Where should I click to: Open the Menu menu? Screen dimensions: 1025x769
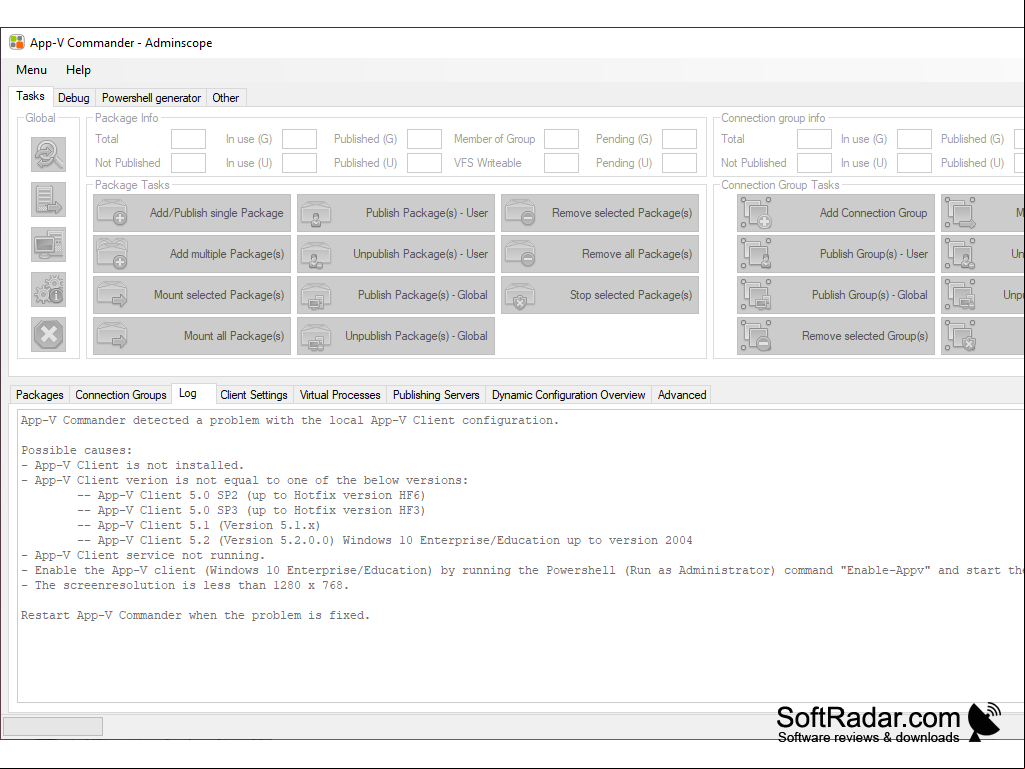31,70
